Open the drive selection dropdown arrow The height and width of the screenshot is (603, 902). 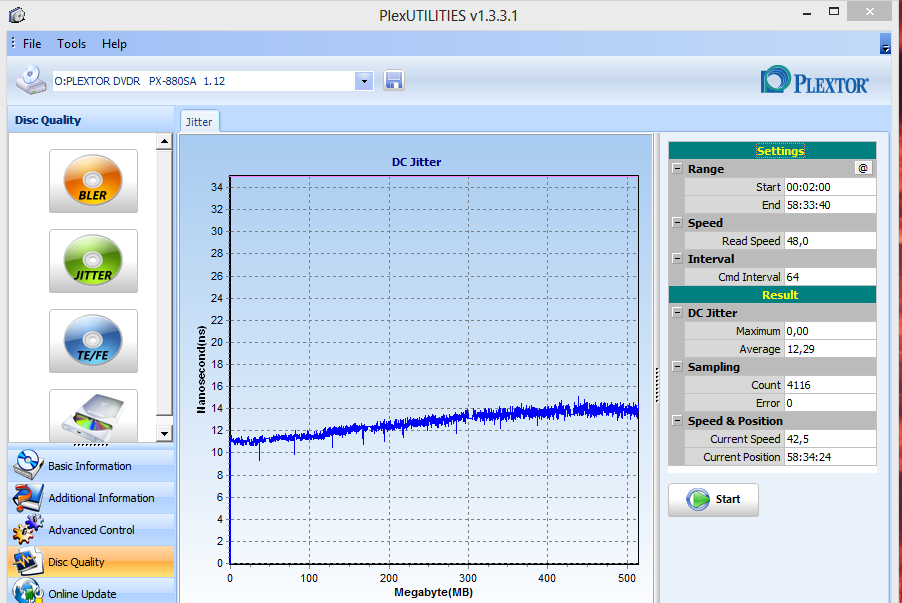pos(364,81)
